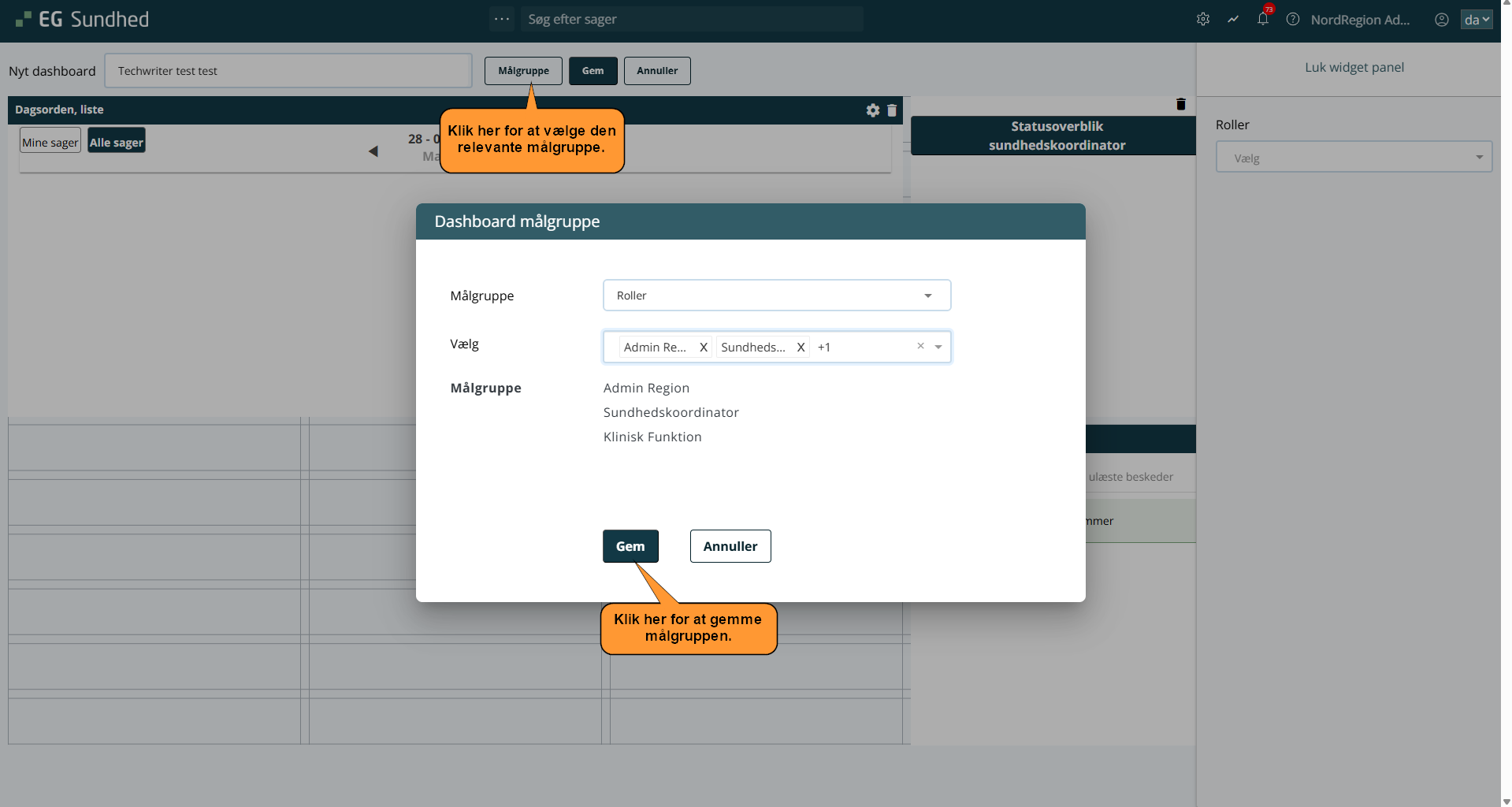
Task: Click Gem button in the dialog
Action: point(630,546)
